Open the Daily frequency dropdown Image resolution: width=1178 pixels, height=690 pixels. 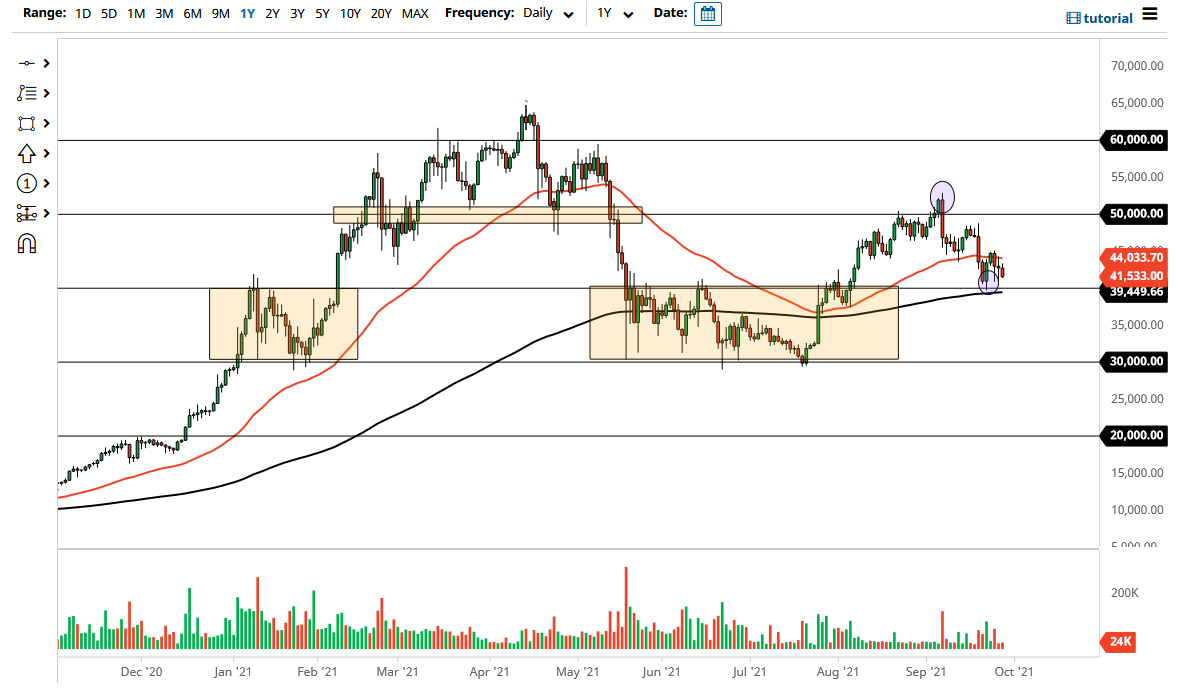pyautogui.click(x=545, y=15)
